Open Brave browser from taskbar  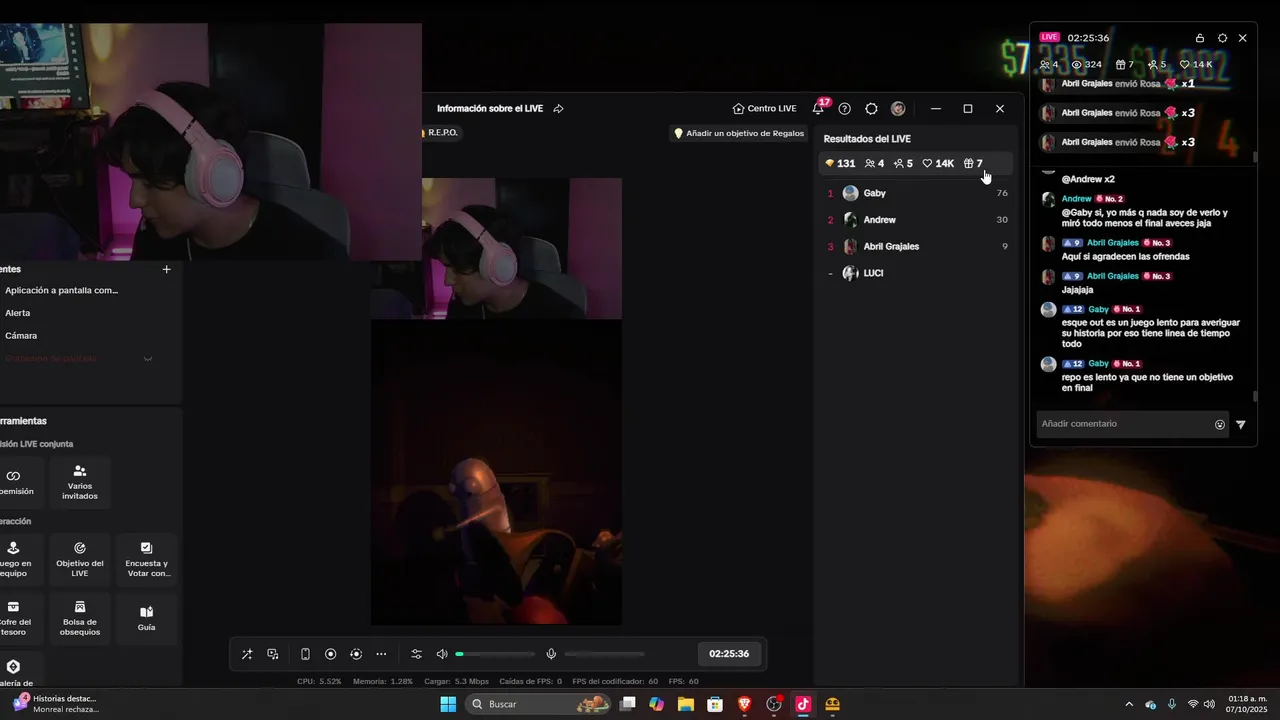tap(744, 704)
